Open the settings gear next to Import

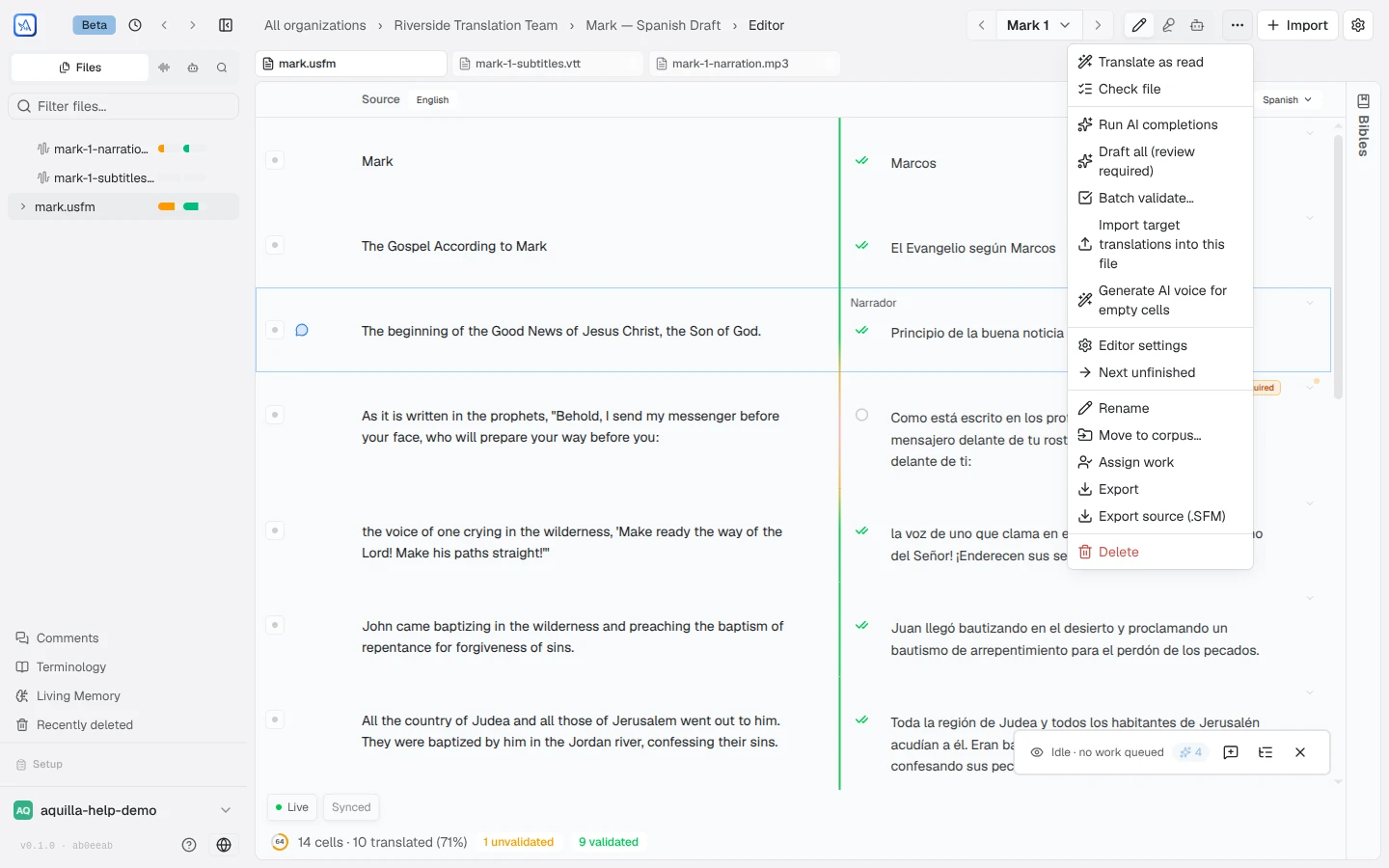[1358, 25]
